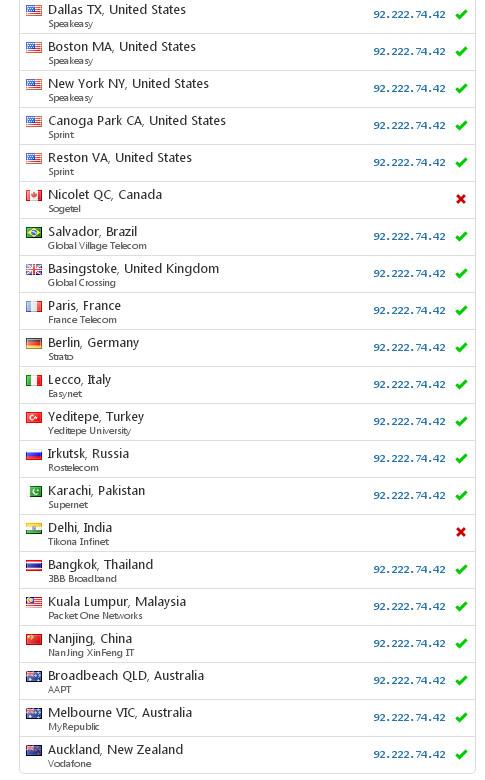The width and height of the screenshot is (485, 780).
Task: Click the China flag icon beside Nanjing
Action: (x=34, y=639)
